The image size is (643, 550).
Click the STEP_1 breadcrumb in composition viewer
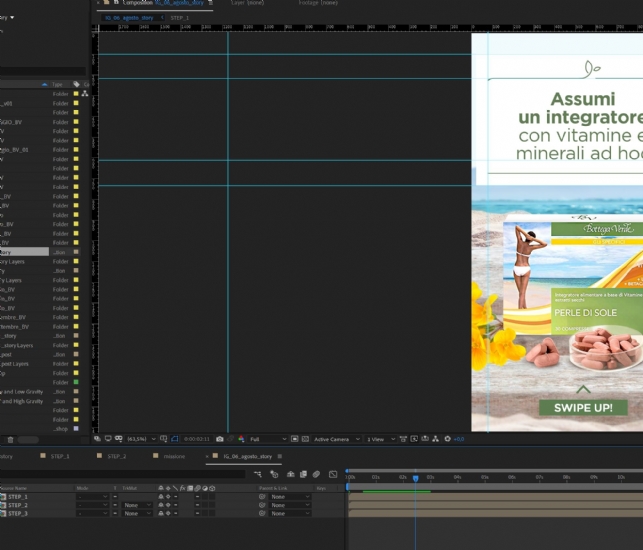tap(180, 18)
